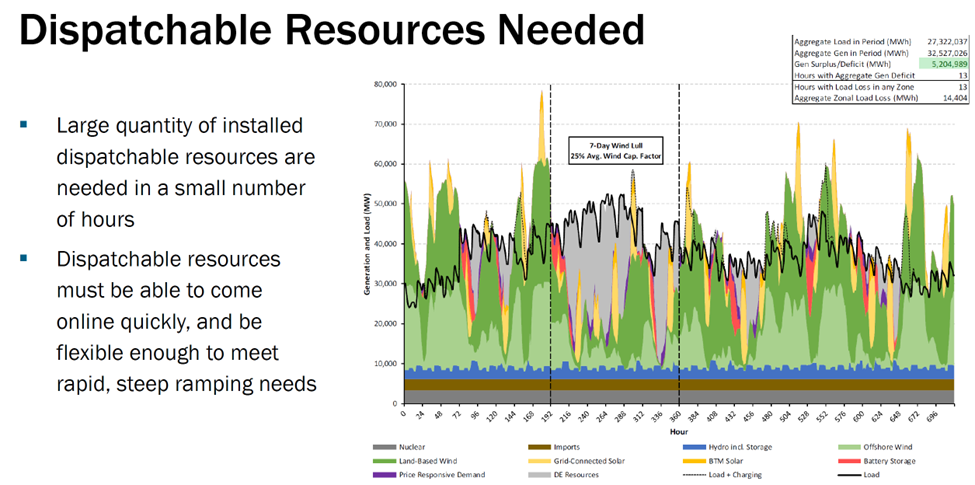
Task: Click the Generation and Load (MW) axis title
Action: point(369,241)
